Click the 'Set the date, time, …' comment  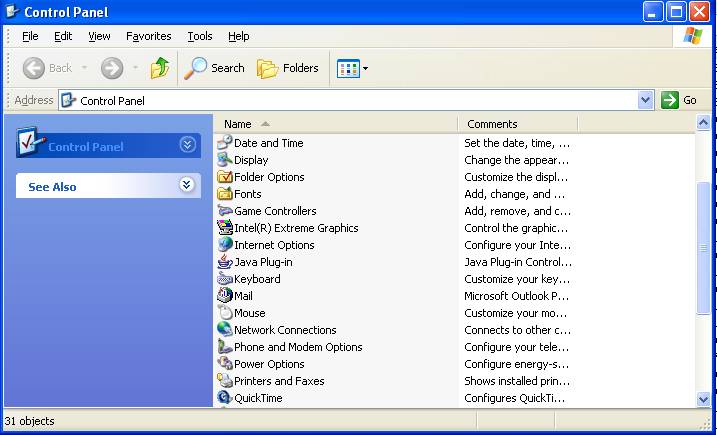pos(517,143)
